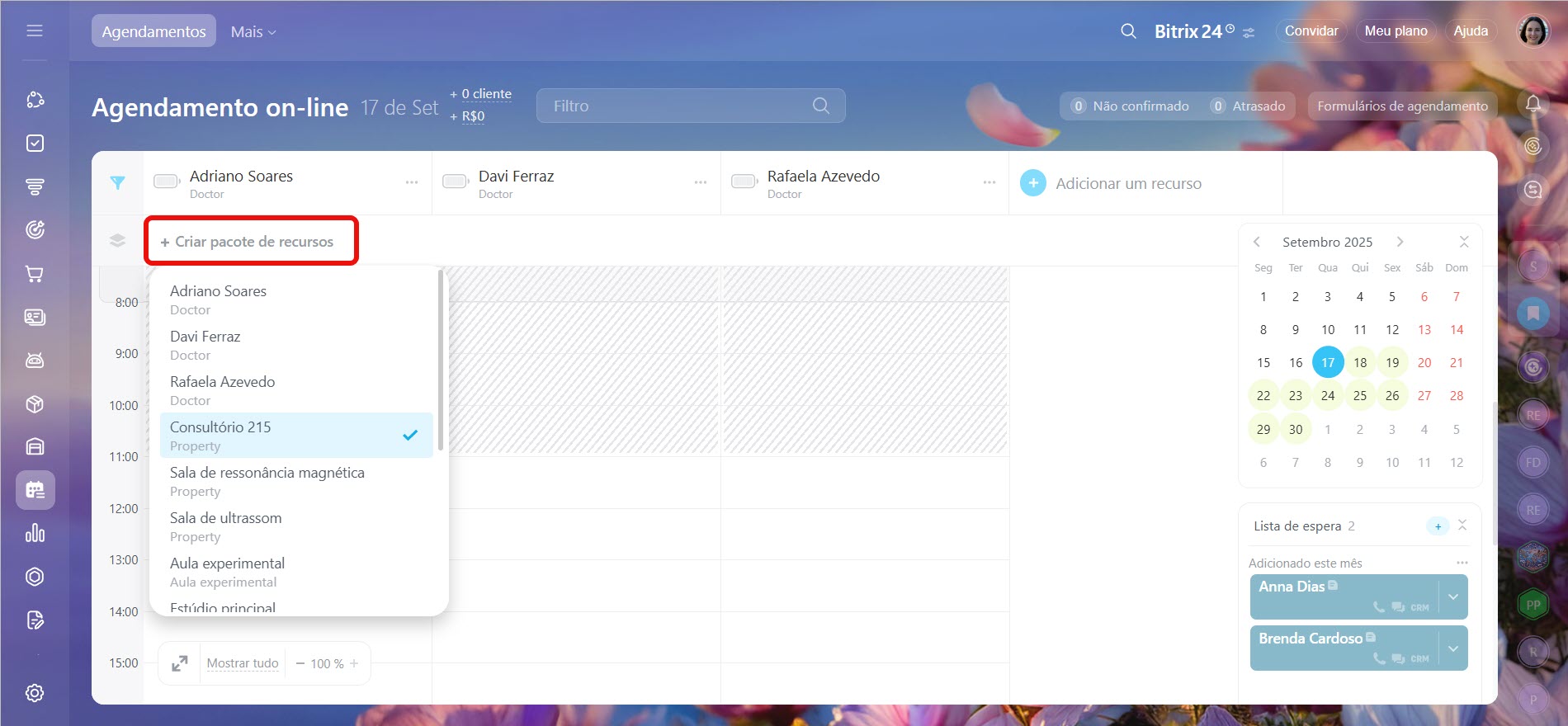Click the plus icon in waiting list

coord(1438,526)
